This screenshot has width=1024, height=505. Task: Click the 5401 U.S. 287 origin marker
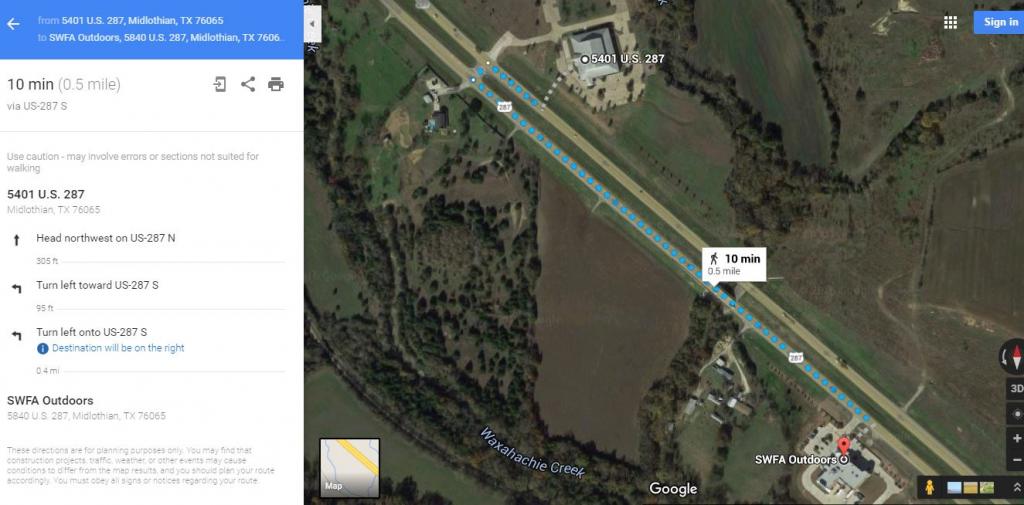(584, 59)
